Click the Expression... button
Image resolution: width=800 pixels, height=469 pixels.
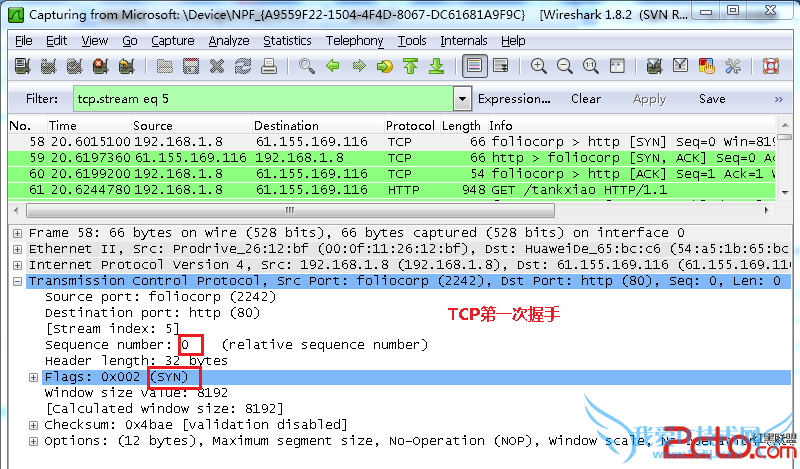514,98
